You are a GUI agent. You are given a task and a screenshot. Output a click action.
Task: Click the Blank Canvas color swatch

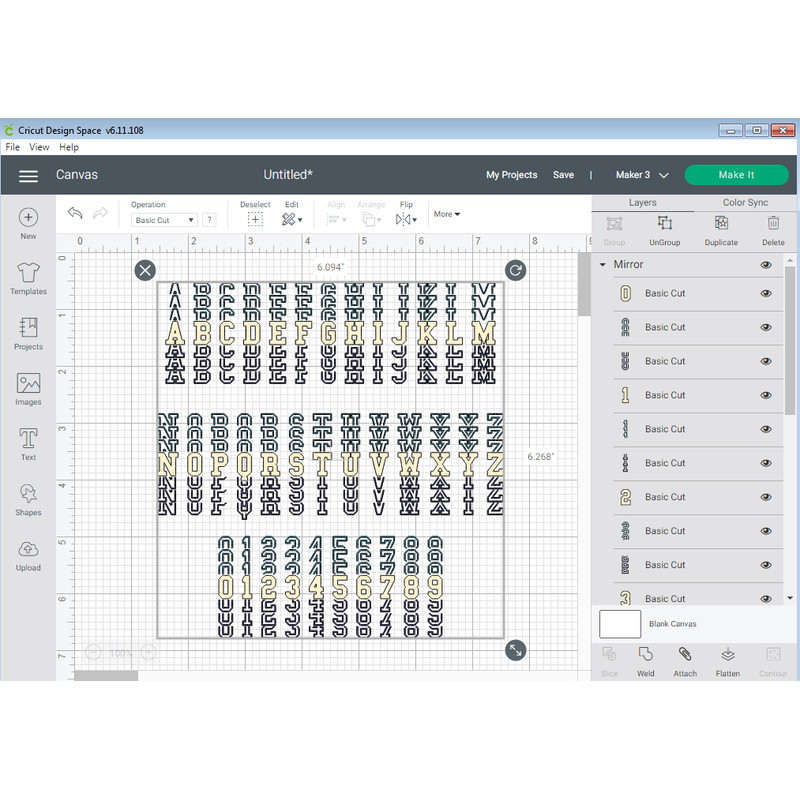[x=620, y=624]
